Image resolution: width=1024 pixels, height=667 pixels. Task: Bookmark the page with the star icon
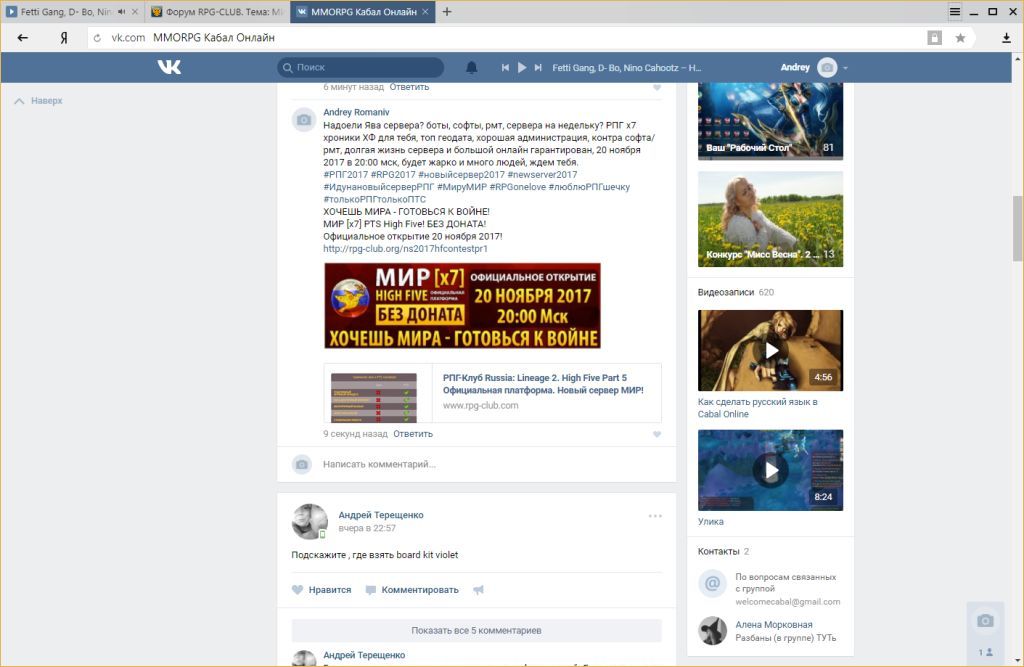point(960,38)
